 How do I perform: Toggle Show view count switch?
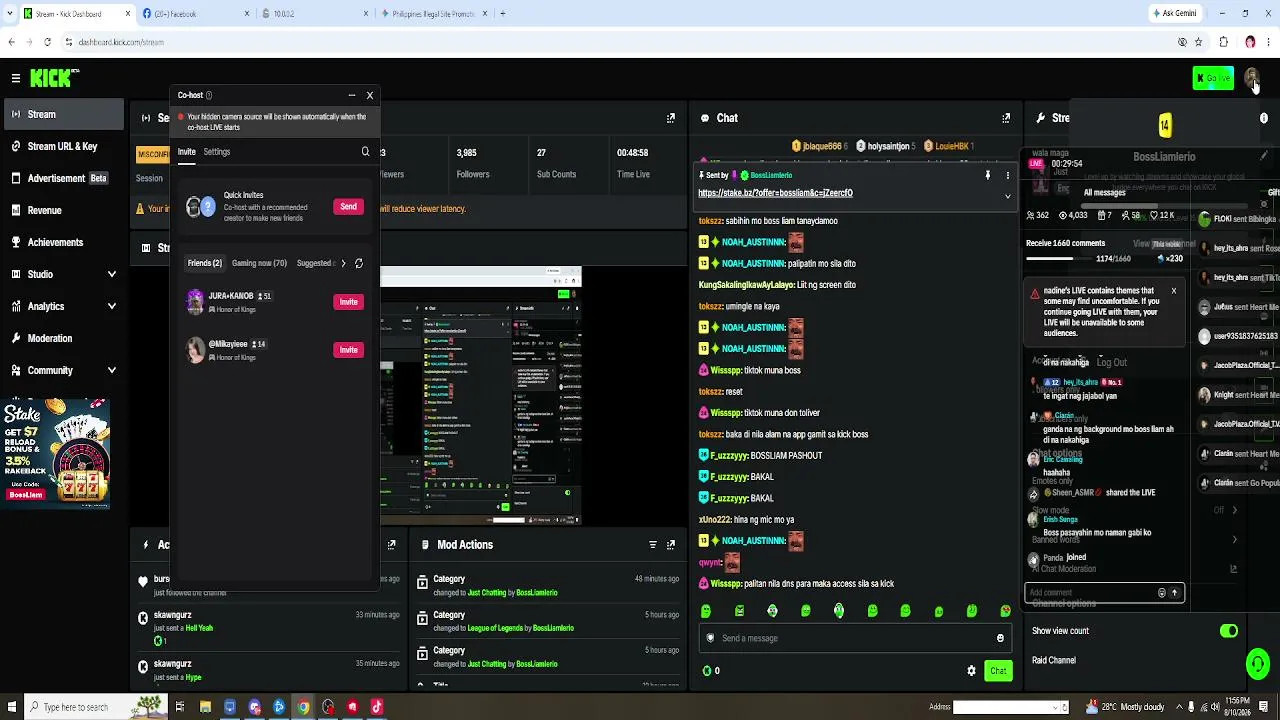1229,631
